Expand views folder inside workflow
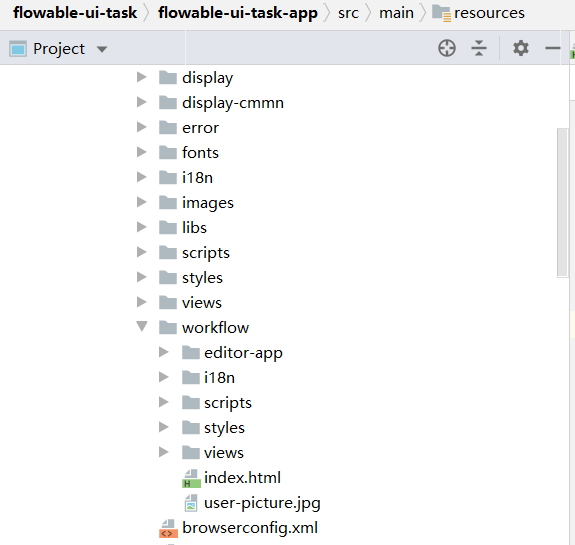The width and height of the screenshot is (575, 545). point(164,452)
